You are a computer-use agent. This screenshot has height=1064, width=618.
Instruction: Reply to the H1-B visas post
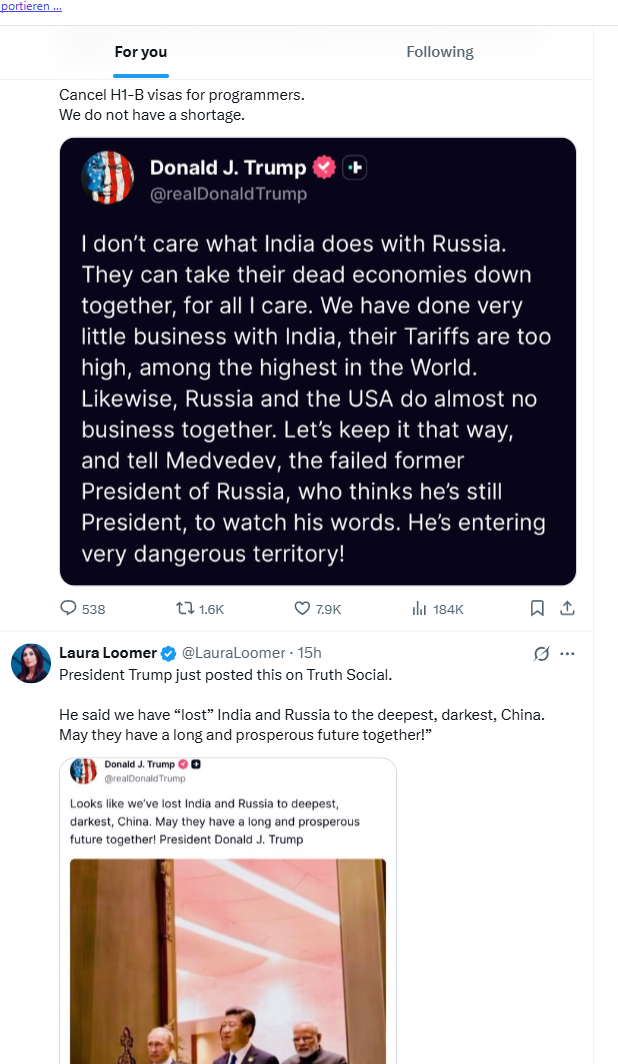[69, 608]
